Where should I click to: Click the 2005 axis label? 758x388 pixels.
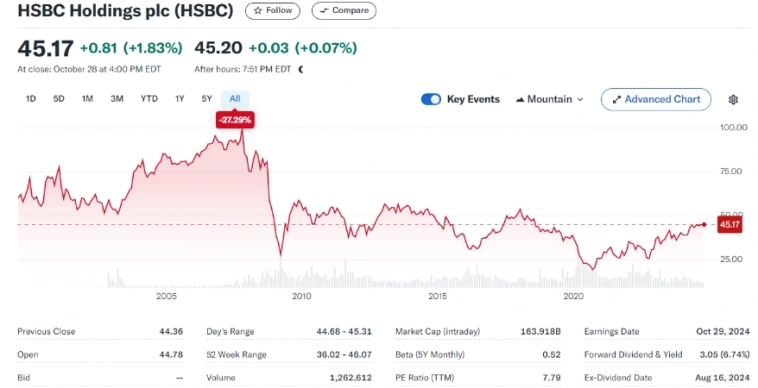166,296
